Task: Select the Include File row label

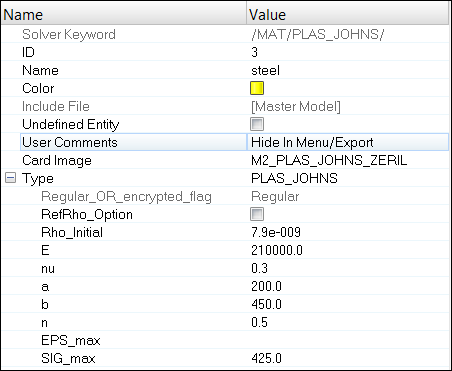Action: (56, 106)
